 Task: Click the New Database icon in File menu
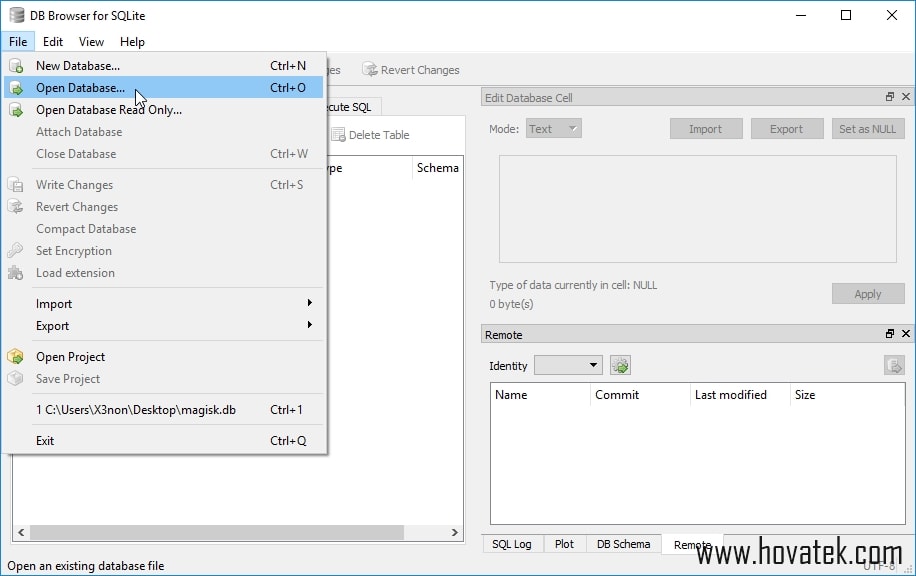(x=16, y=65)
